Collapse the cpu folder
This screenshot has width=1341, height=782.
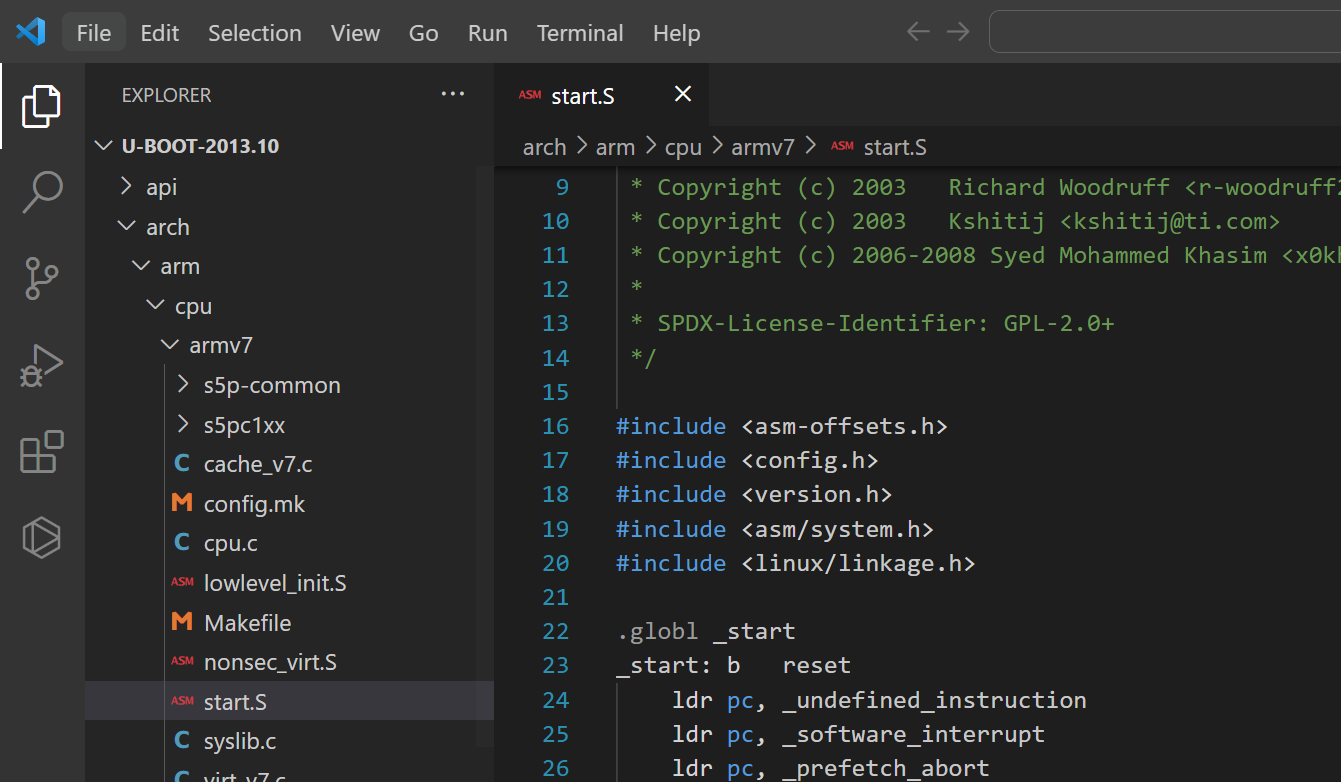tap(155, 306)
